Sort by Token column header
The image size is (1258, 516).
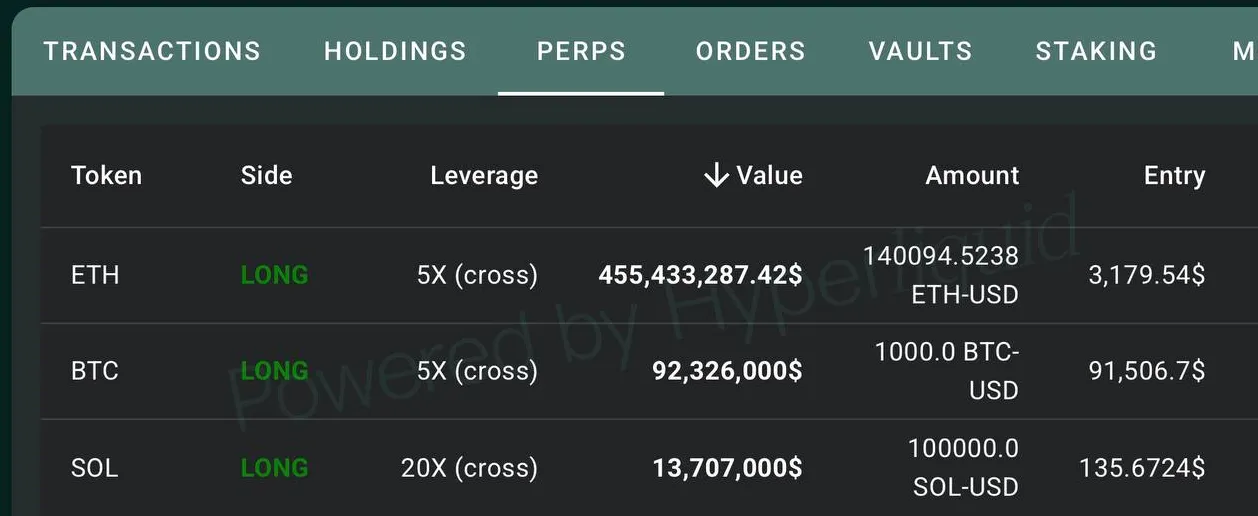tap(106, 176)
